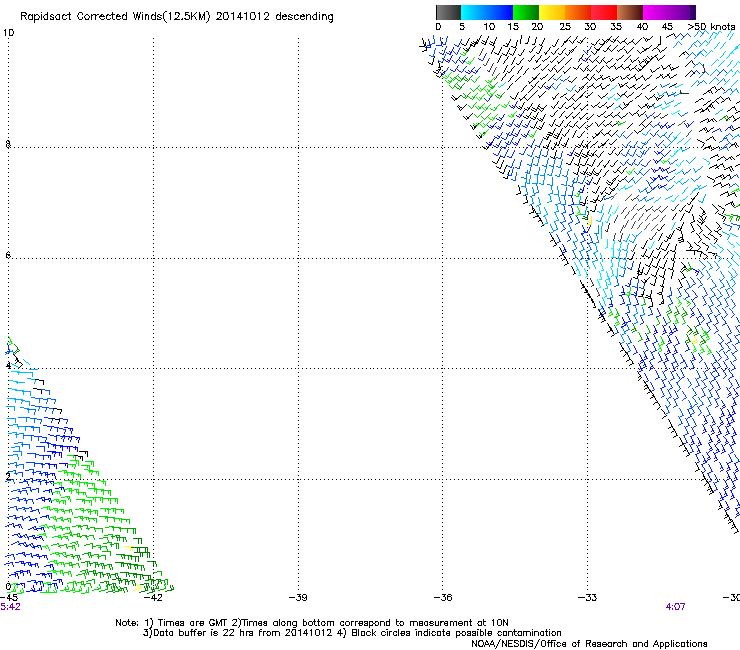Click 'Black circles indicate possible contamination' note
The width and height of the screenshot is (740, 650).
456,633
